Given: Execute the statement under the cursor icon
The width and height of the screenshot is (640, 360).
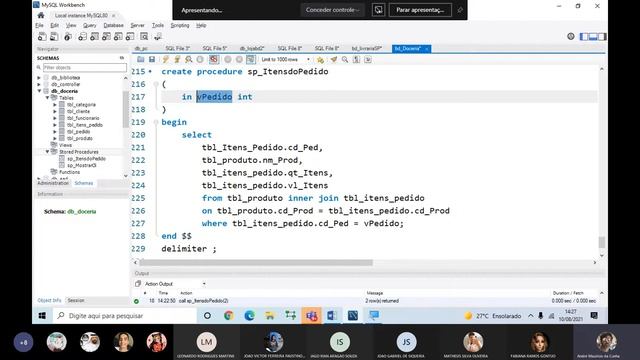Looking at the screenshot, I should coord(177,60).
